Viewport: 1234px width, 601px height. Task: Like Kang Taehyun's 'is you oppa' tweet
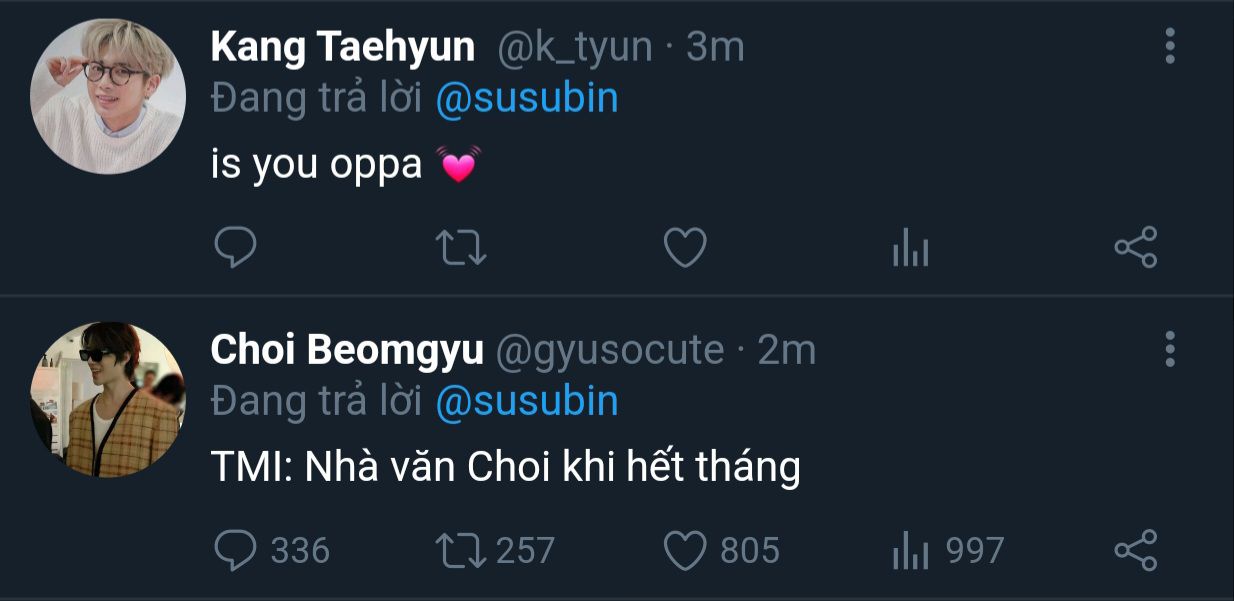pyautogui.click(x=686, y=247)
